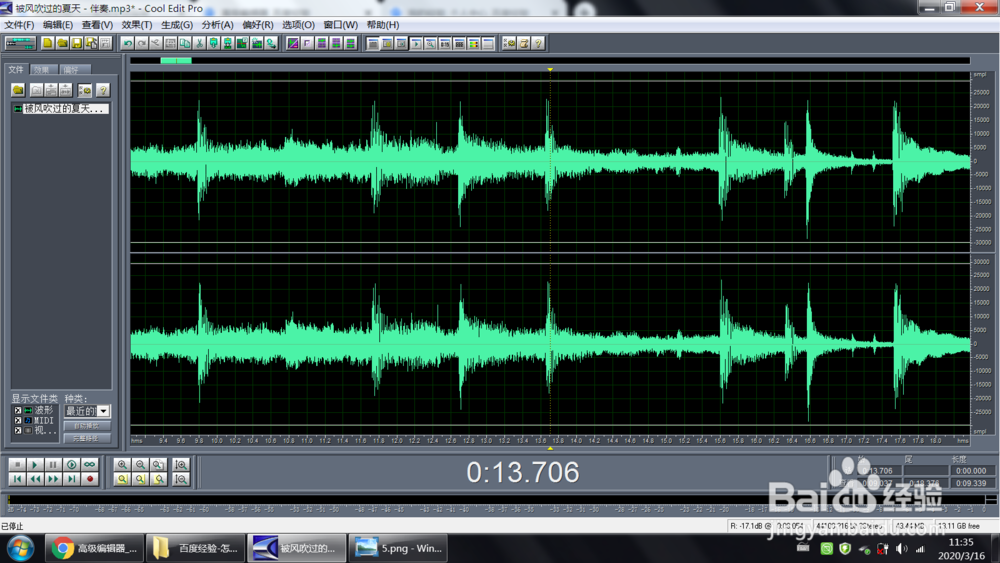Screen dimensions: 1000x563
Task: Click the second button below the 种类 dropdown
Action: tap(87, 439)
